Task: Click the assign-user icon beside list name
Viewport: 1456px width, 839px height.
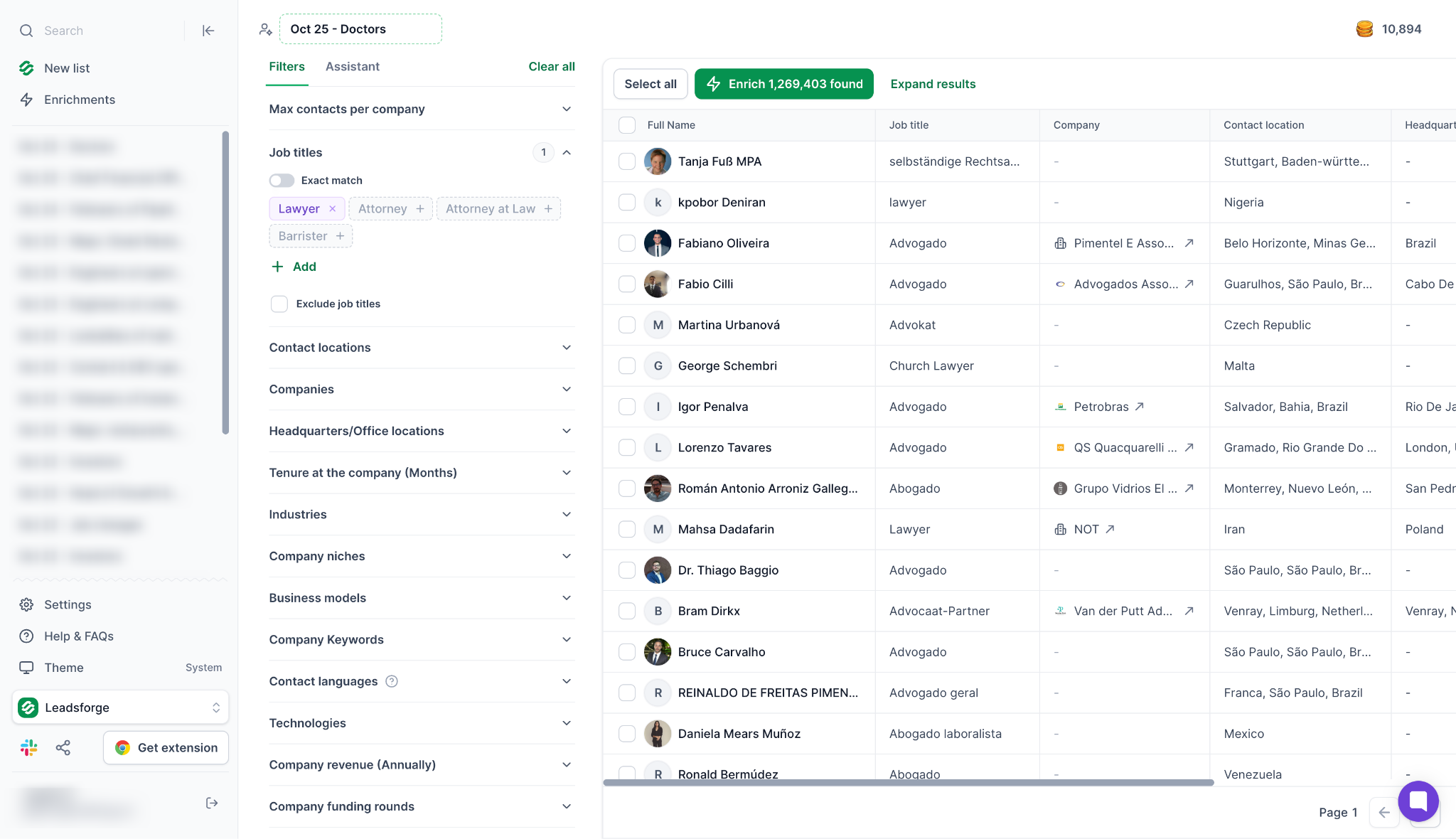Action: coord(265,29)
